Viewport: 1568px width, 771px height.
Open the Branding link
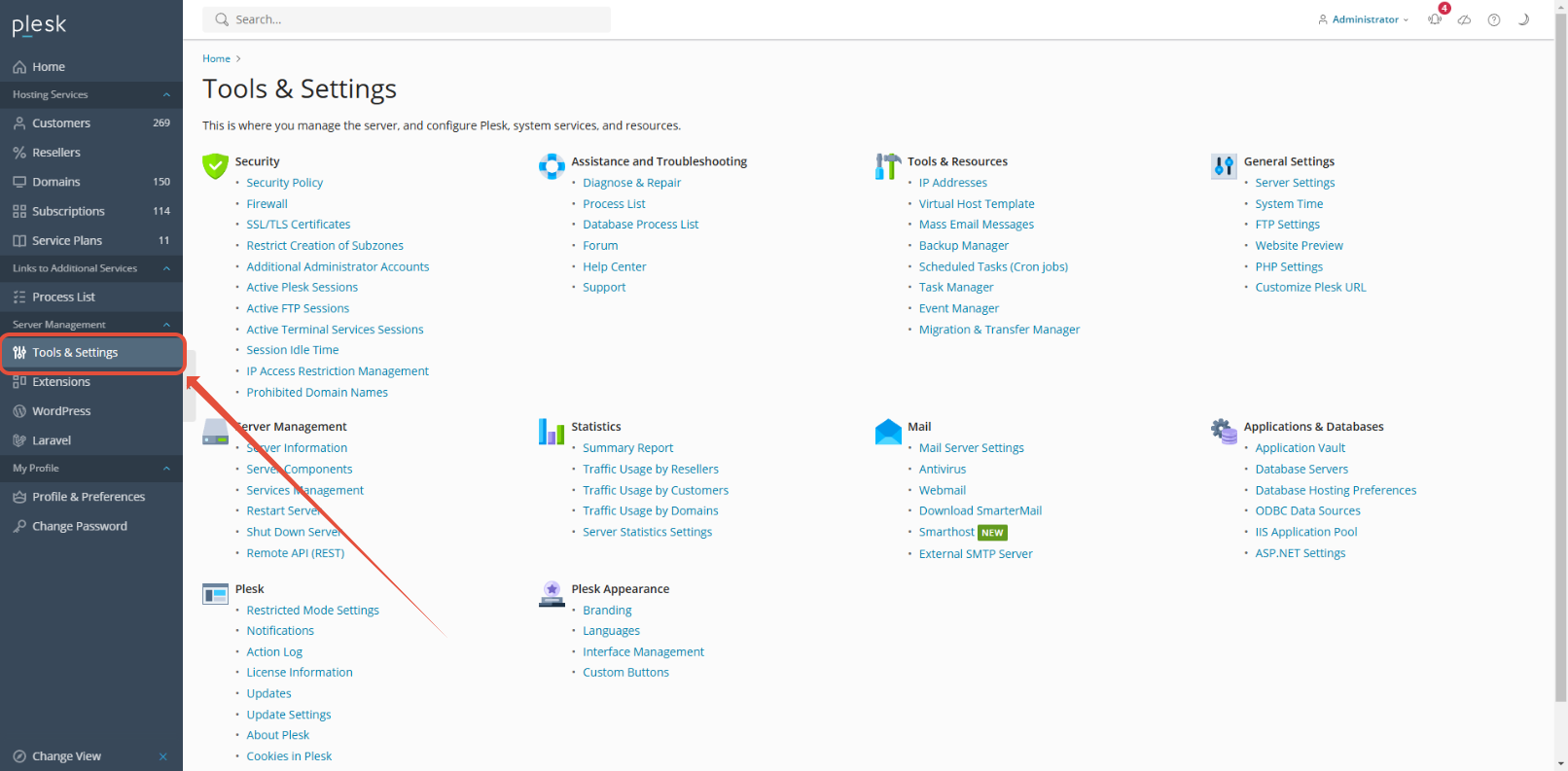coord(607,611)
